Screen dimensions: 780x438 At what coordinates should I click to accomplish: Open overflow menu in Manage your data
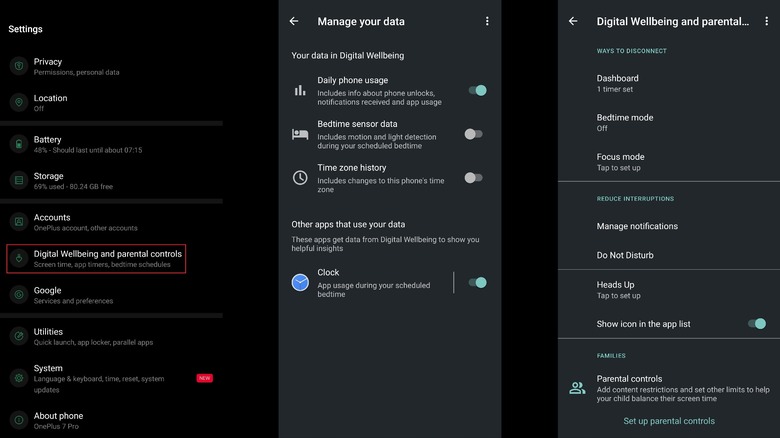(x=487, y=21)
